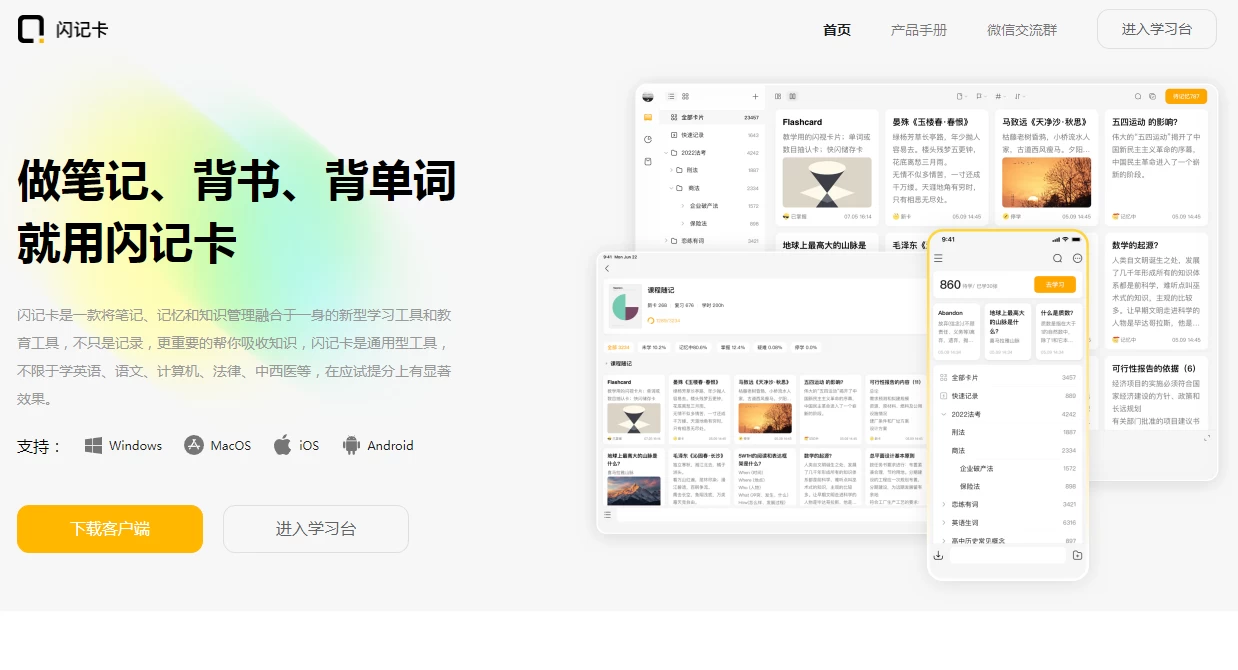Viewport: 1238px width, 670px height.
Task: Click the yellow 下载客户端 button
Action: [x=110, y=529]
